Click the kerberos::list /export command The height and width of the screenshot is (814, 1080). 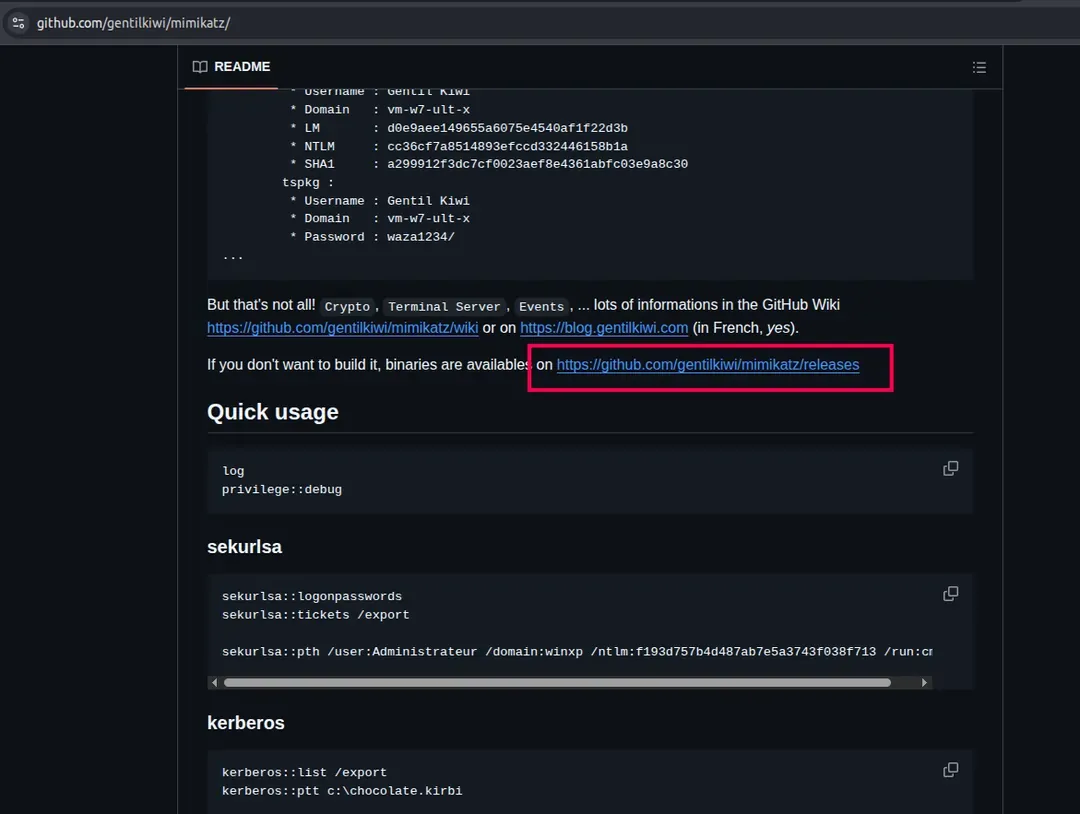click(304, 773)
